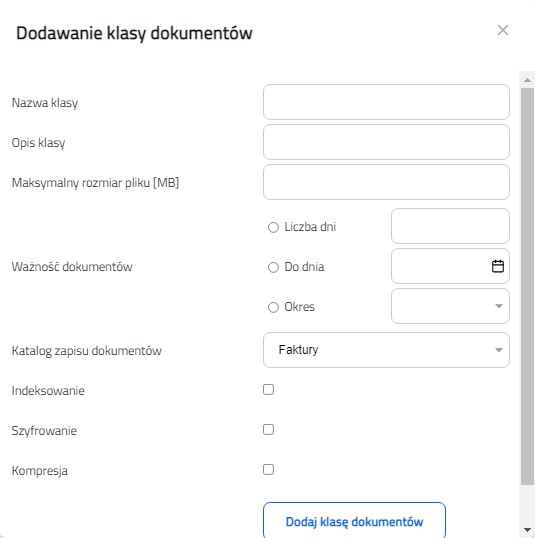
Task: Open the Katalog zapisu dokumentów dropdown
Action: (x=386, y=350)
